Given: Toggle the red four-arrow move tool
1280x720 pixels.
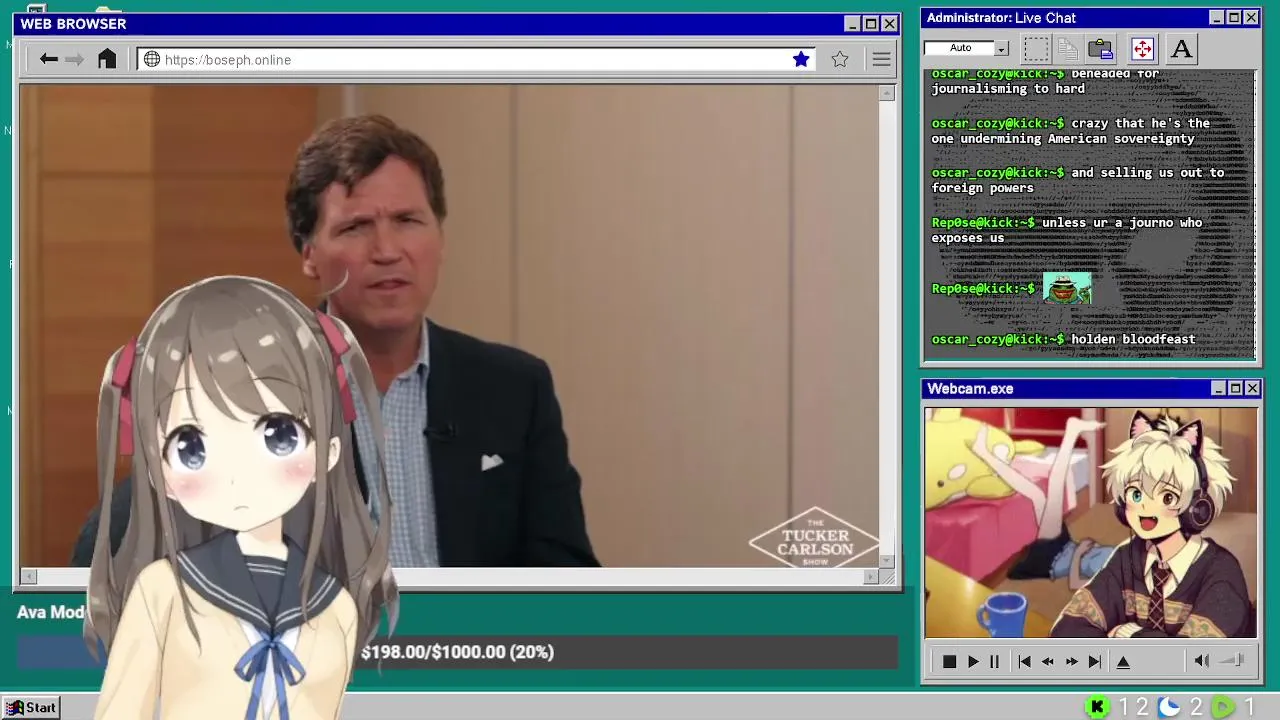Looking at the screenshot, I should [x=1142, y=48].
